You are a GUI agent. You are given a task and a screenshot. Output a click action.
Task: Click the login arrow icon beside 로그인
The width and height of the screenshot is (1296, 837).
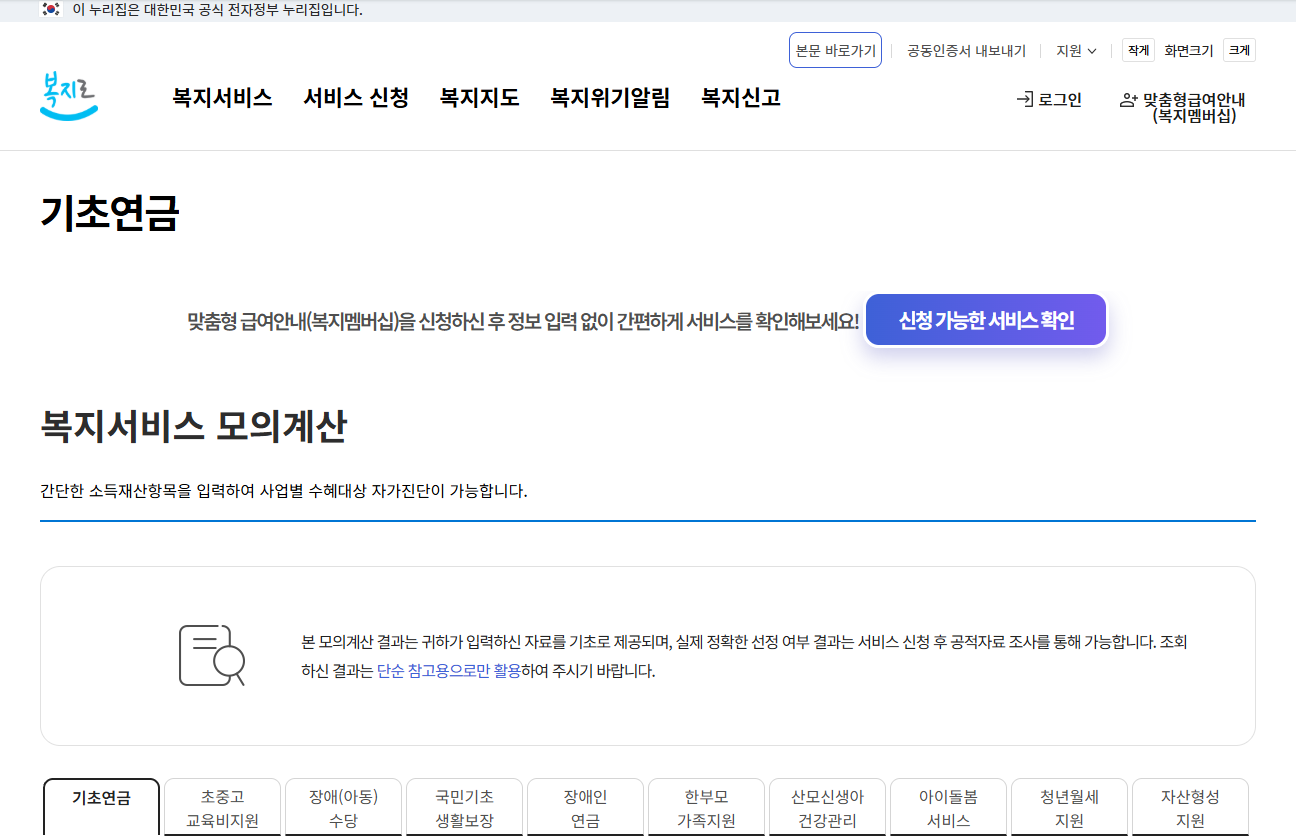[x=1024, y=100]
